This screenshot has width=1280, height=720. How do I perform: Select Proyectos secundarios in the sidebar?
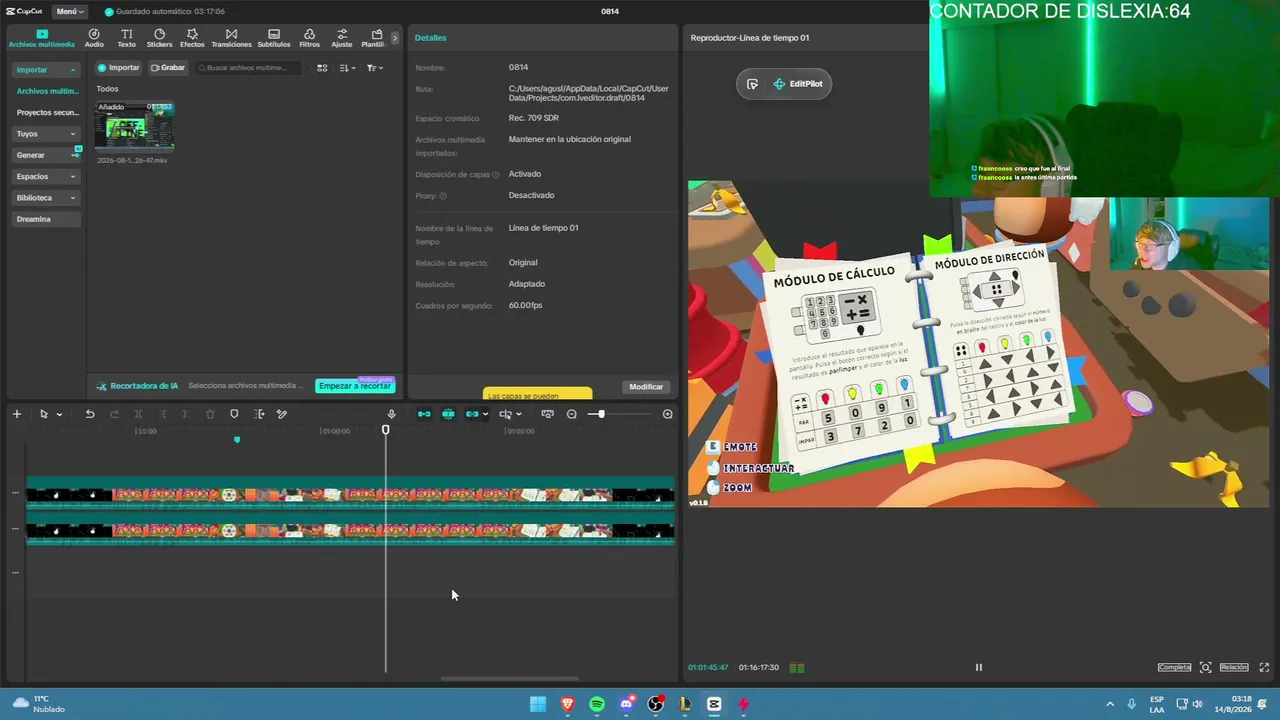click(x=47, y=112)
